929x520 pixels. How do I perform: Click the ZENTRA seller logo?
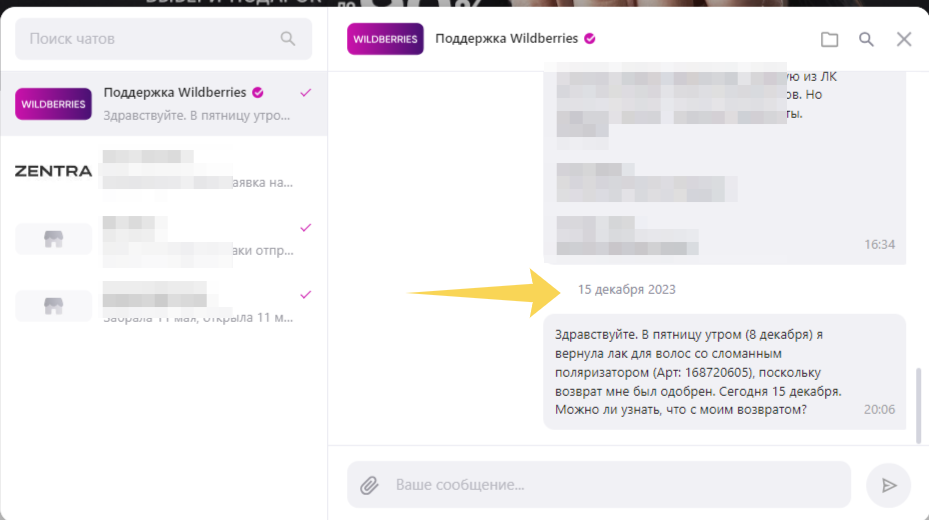point(53,171)
